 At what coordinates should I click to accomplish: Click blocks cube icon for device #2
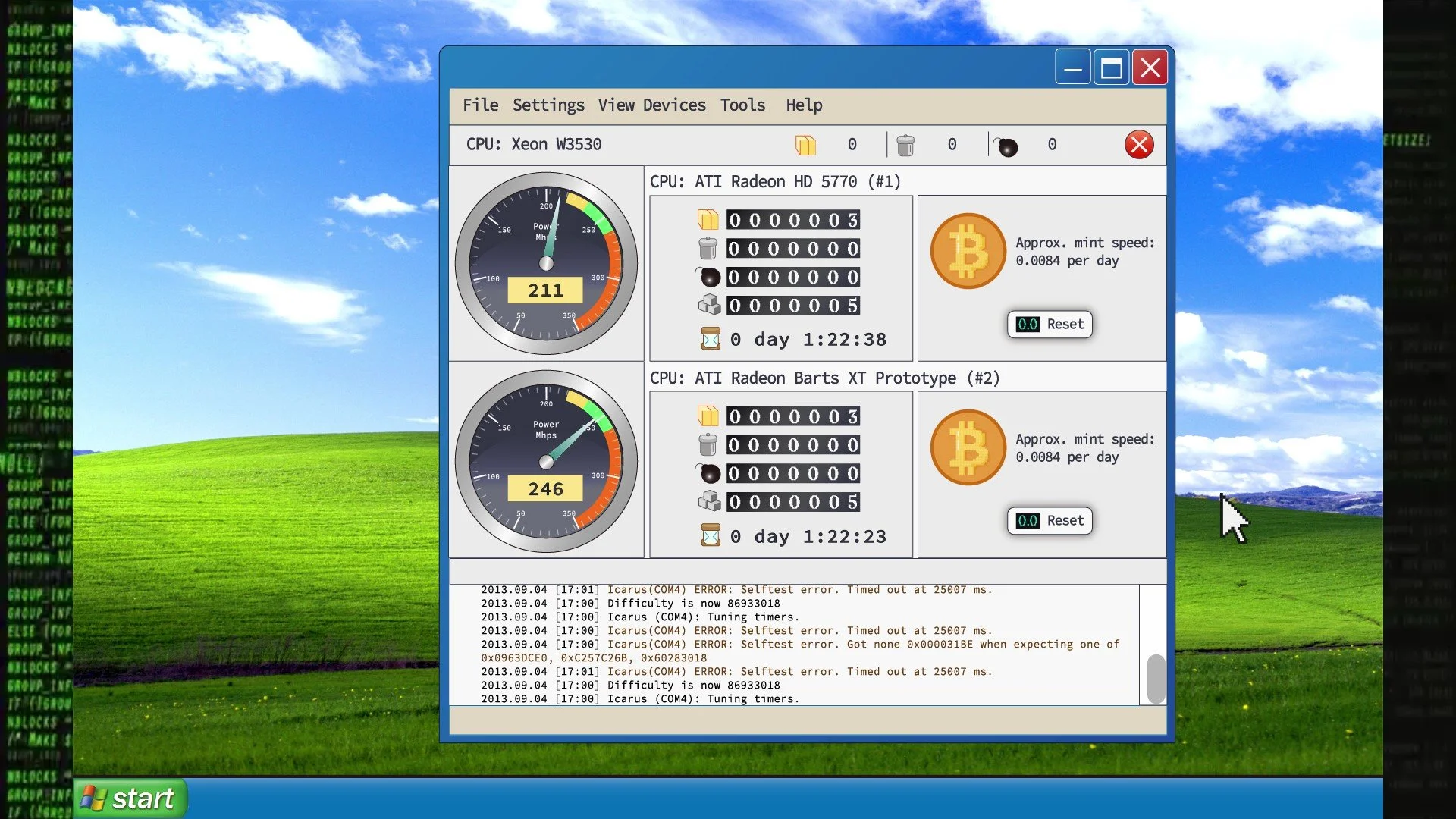coord(709,501)
